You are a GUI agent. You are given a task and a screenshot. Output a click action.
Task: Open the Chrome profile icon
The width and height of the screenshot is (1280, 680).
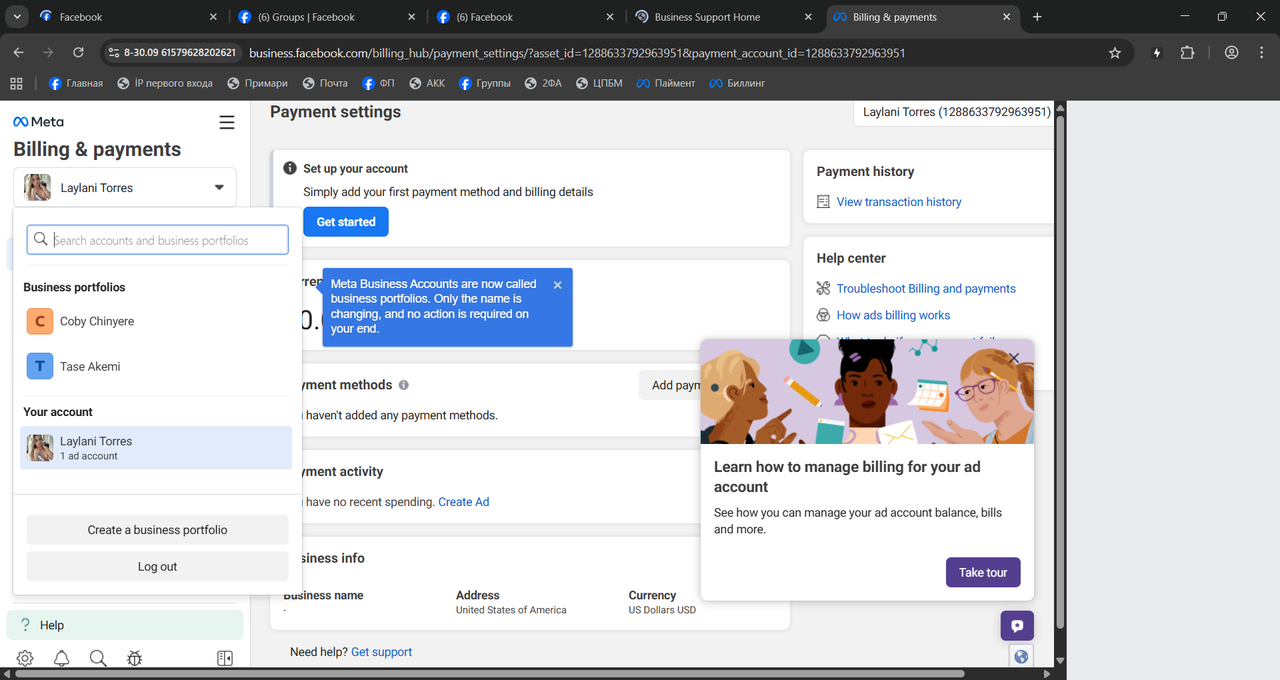click(x=1232, y=53)
